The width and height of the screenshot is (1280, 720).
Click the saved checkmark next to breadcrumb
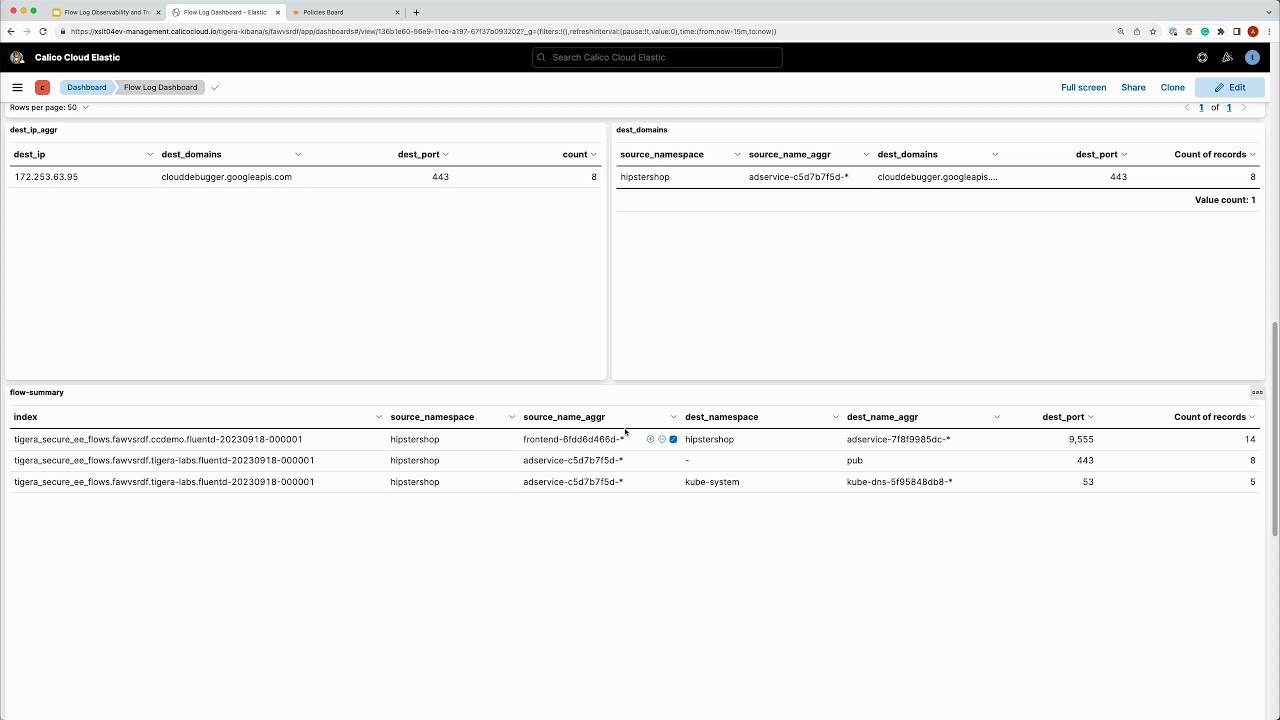click(214, 87)
